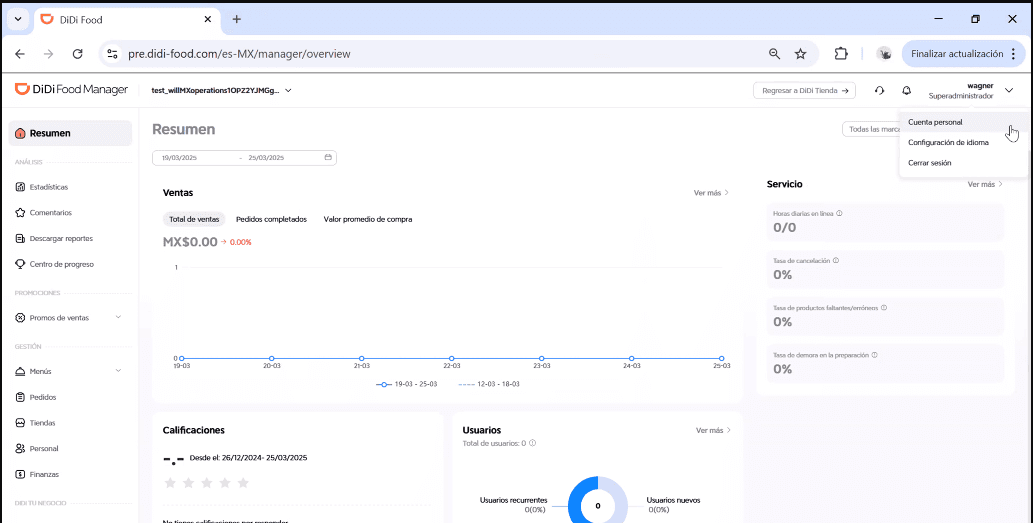Image resolution: width=1033 pixels, height=523 pixels.
Task: Open the store selector dropdown
Action: [x=288, y=90]
